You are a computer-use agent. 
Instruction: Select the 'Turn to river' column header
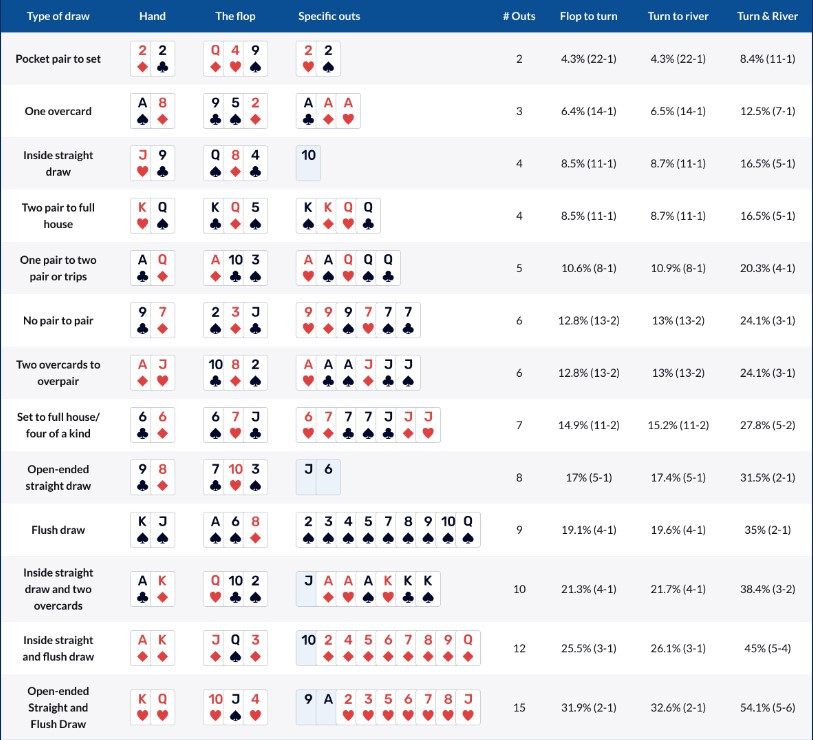click(678, 16)
